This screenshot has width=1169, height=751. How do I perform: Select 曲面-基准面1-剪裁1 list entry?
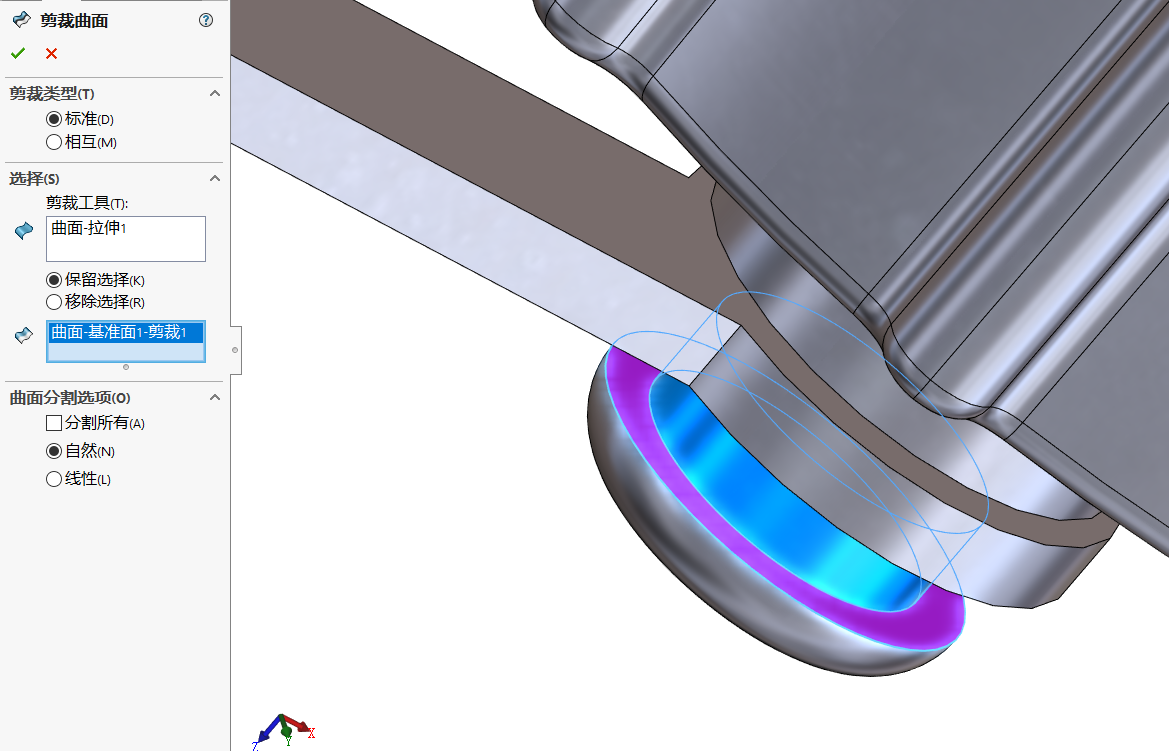[125, 332]
